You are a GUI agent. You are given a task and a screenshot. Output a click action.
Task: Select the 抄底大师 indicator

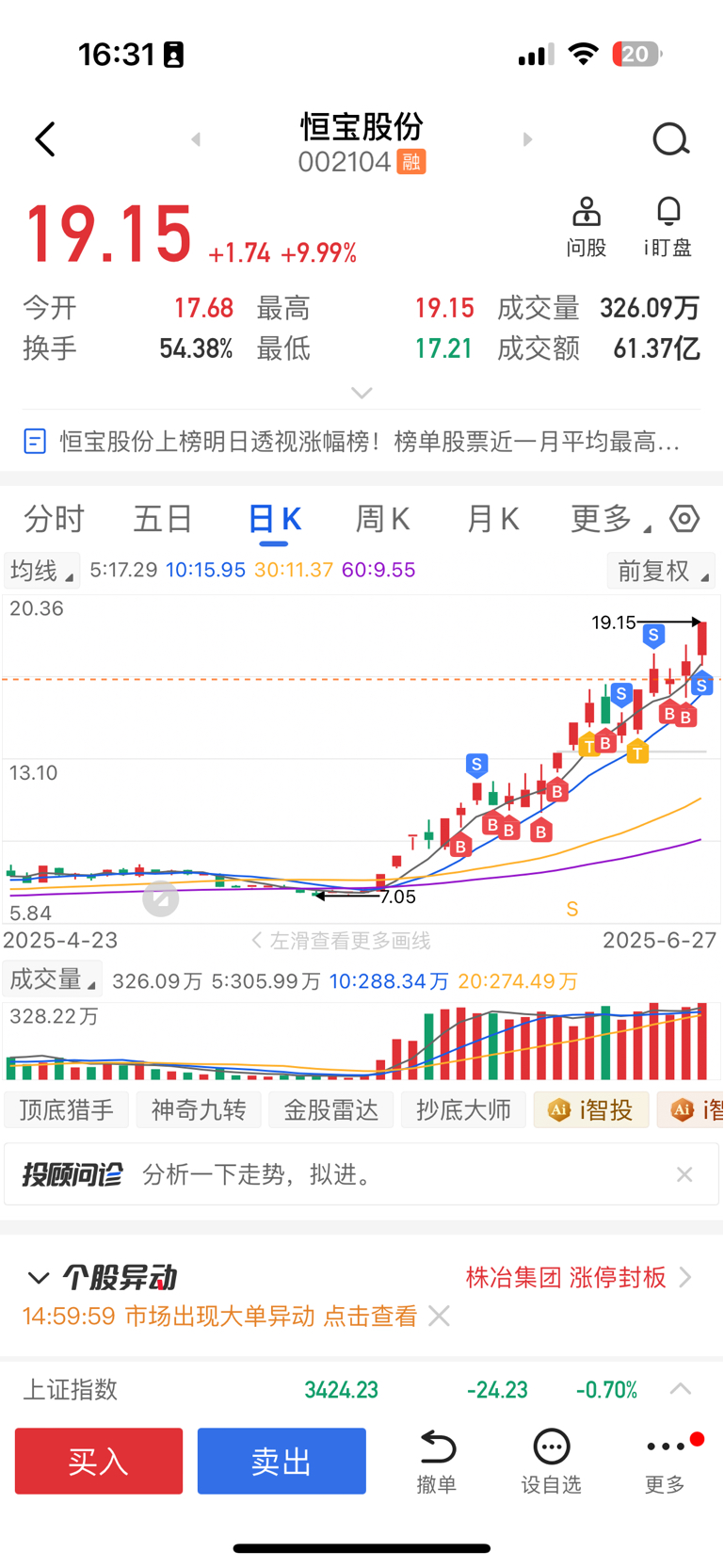pyautogui.click(x=463, y=1110)
